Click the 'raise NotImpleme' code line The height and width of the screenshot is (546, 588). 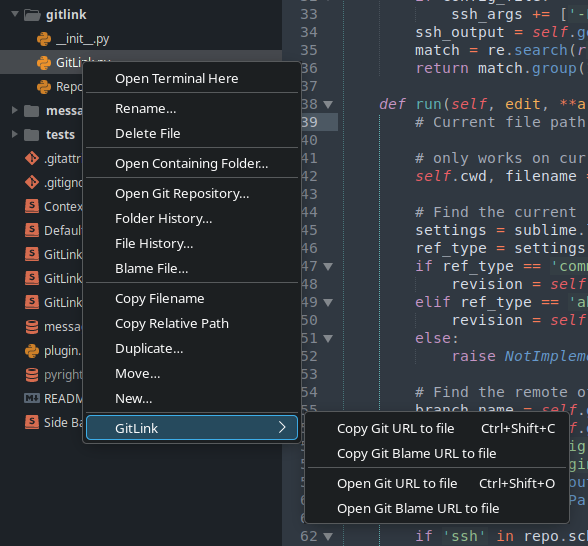pos(519,356)
